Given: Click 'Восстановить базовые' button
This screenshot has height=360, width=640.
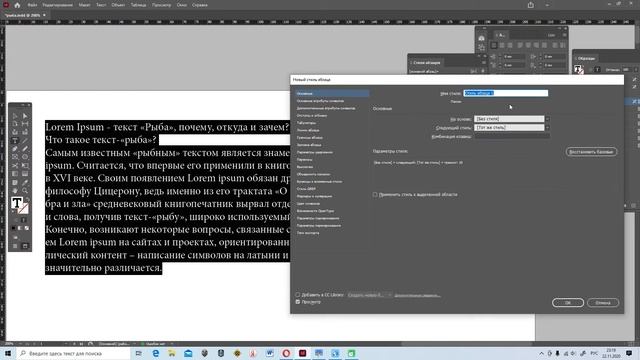Looking at the screenshot, I should pyautogui.click(x=591, y=152).
